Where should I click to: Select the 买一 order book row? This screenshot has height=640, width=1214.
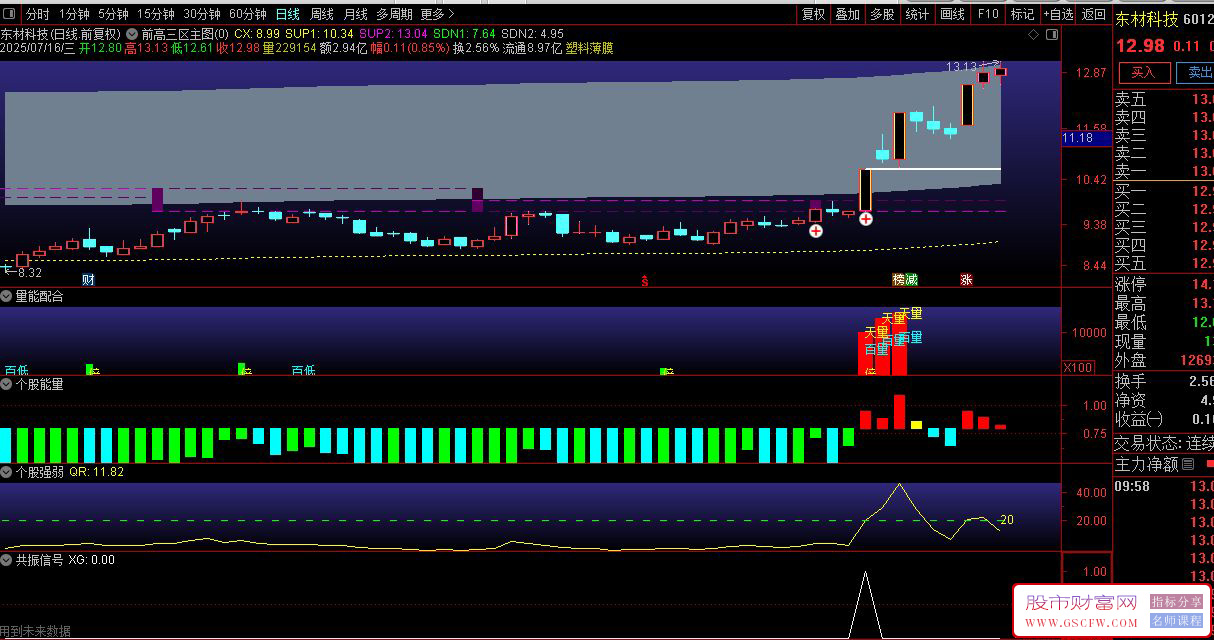point(1164,190)
